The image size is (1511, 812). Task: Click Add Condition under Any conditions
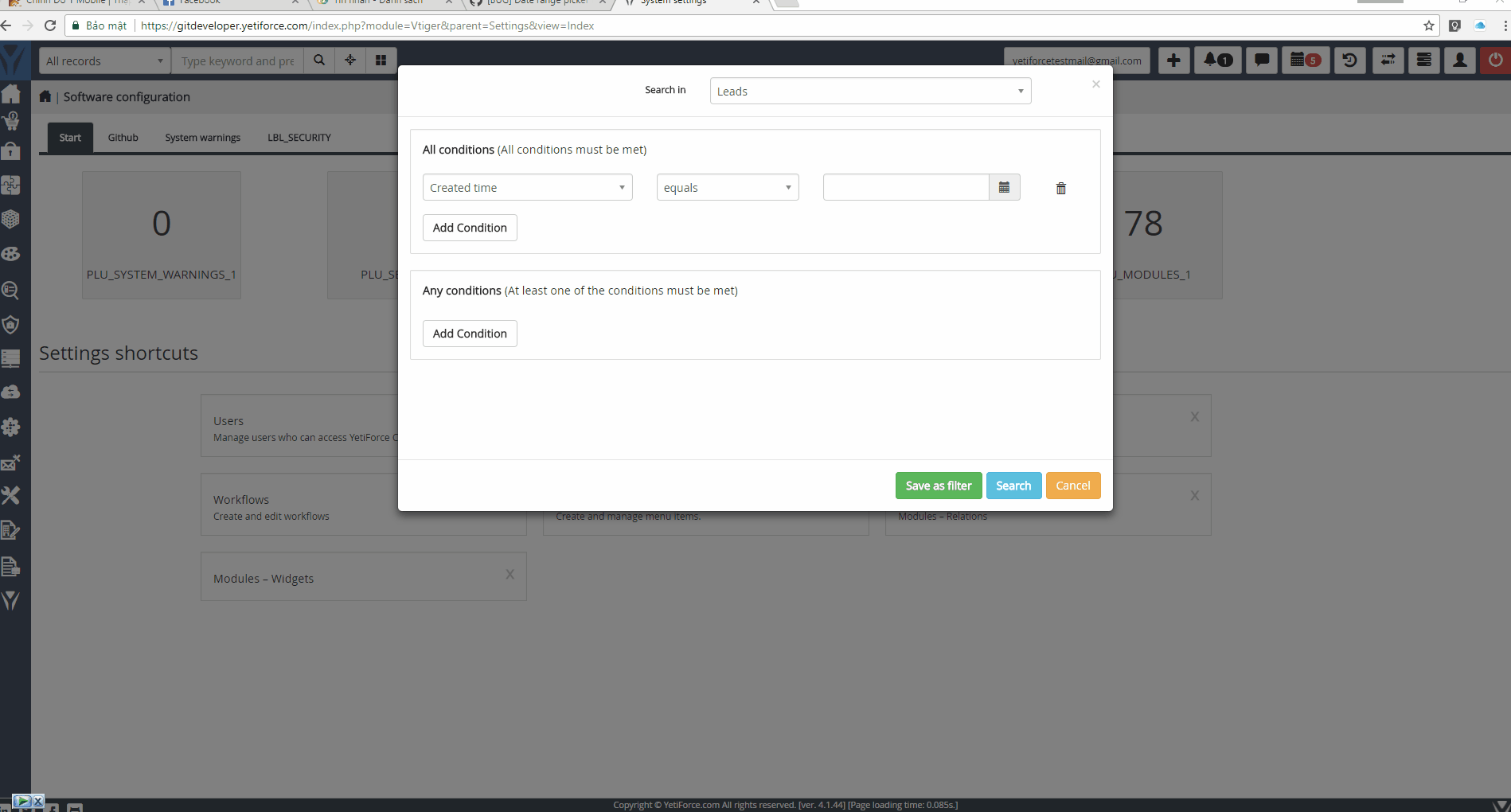point(470,334)
